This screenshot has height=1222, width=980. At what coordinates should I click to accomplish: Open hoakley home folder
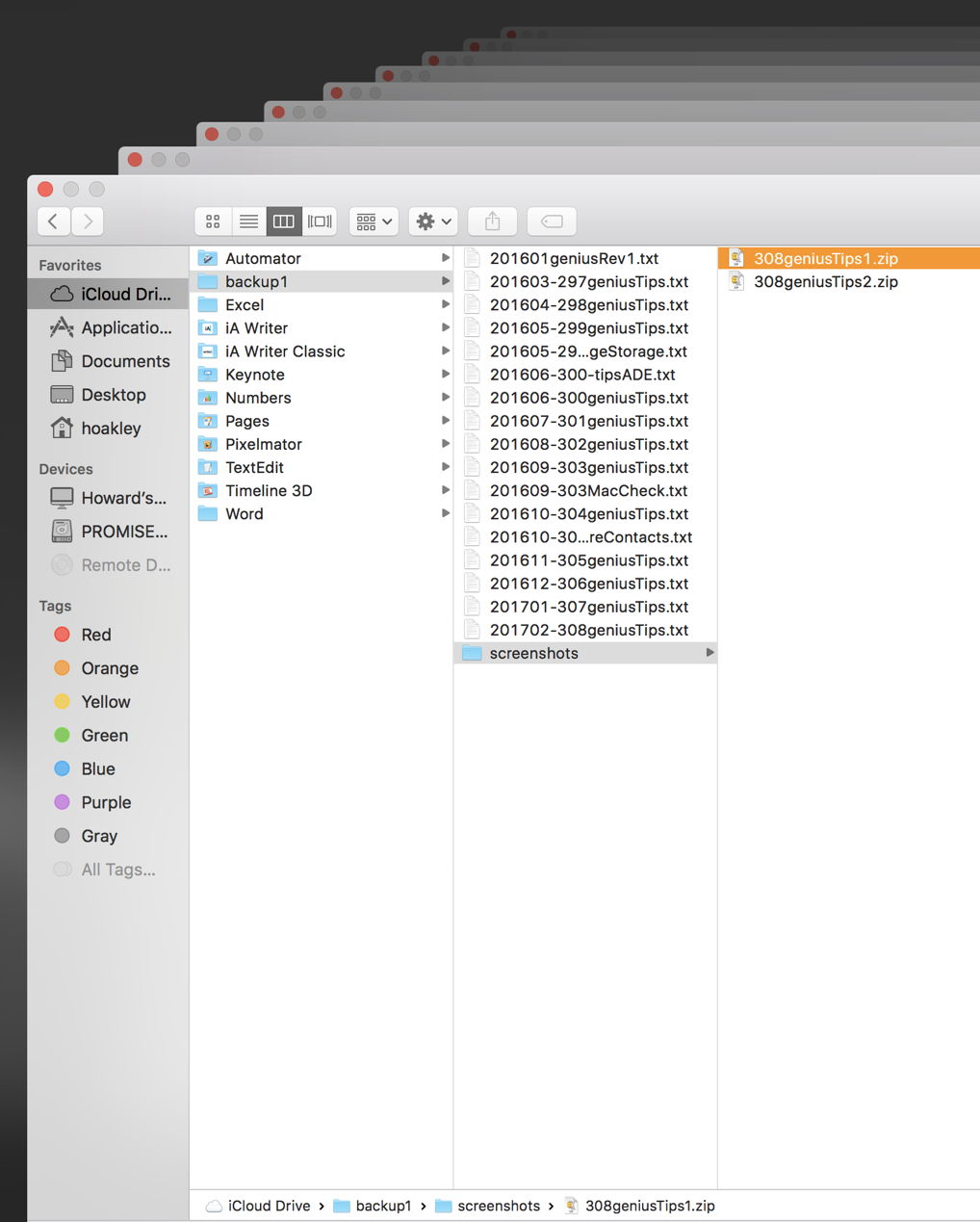tap(110, 429)
